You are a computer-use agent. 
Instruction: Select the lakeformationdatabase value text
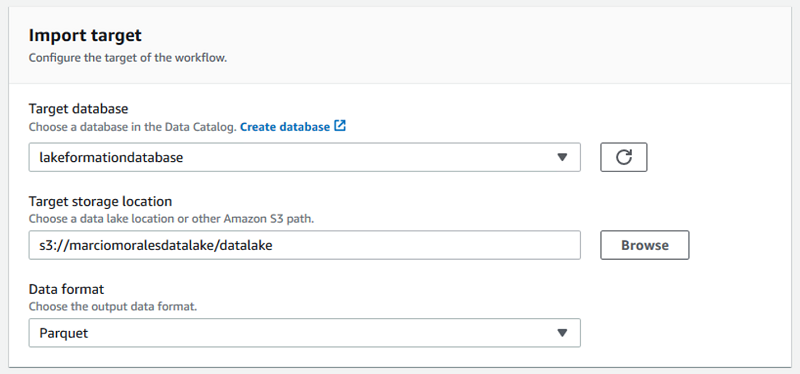click(x=111, y=158)
